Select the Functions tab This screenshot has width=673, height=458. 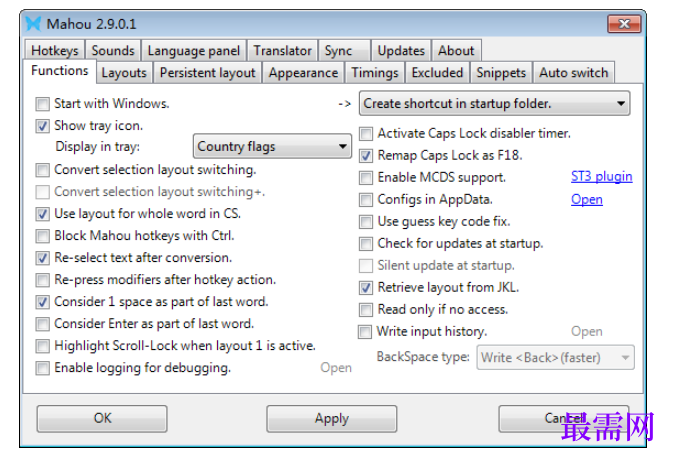point(60,71)
